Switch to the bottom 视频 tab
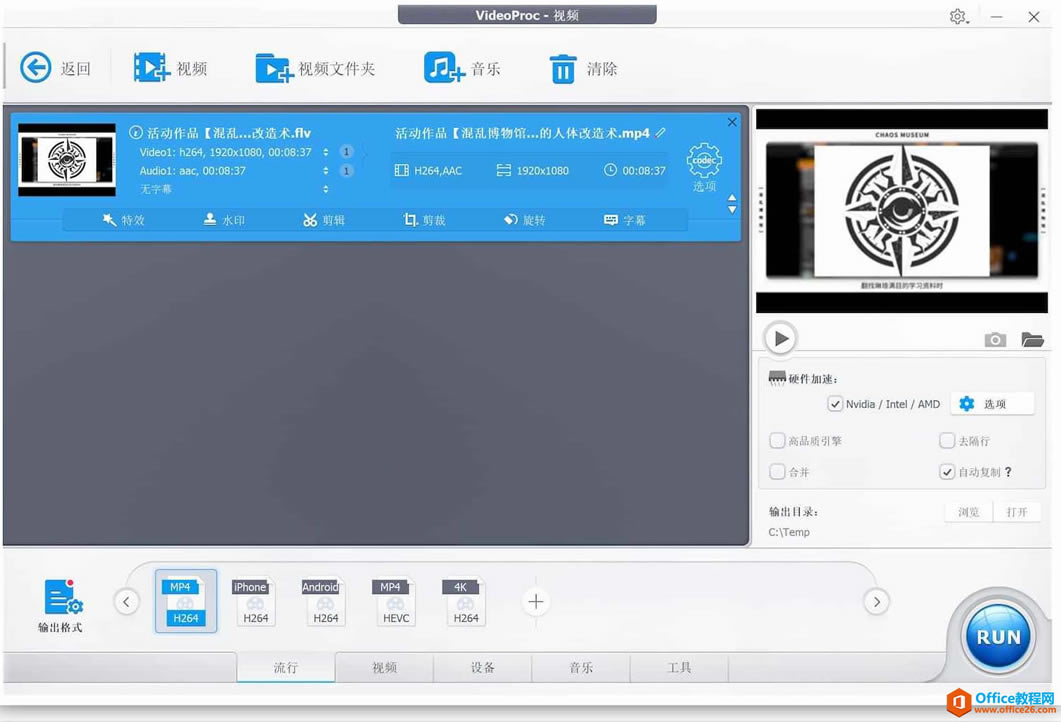 384,667
